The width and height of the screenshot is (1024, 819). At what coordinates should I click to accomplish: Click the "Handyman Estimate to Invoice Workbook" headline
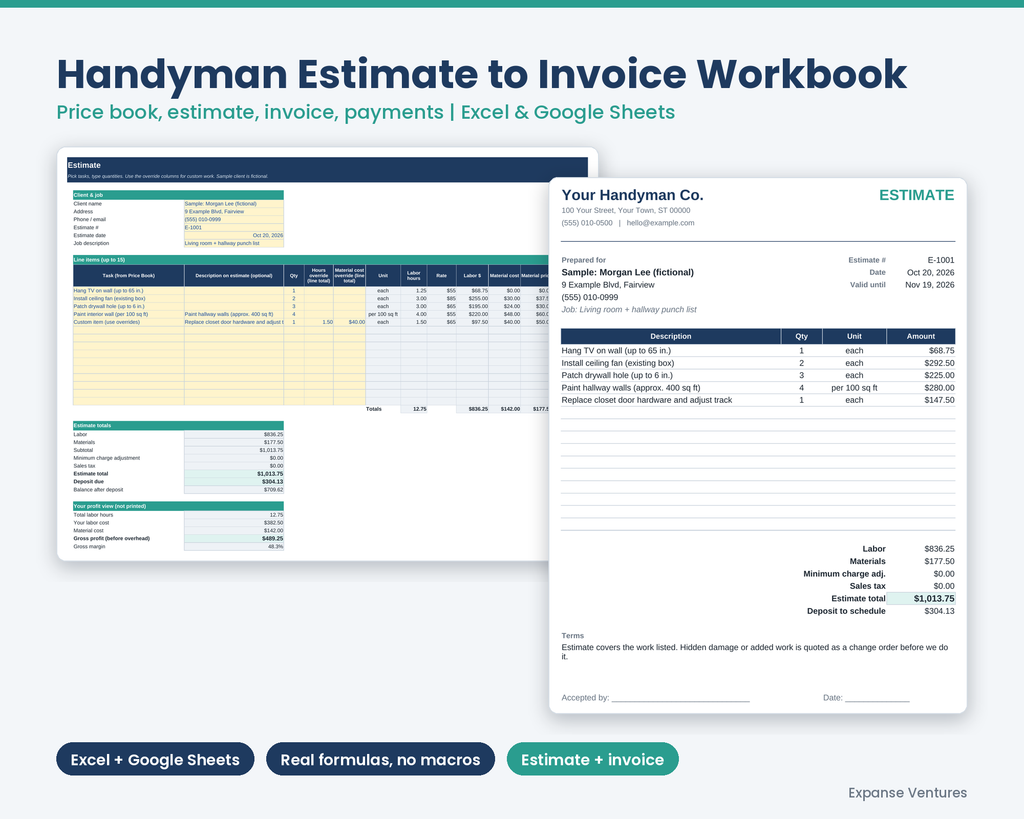click(x=481, y=74)
